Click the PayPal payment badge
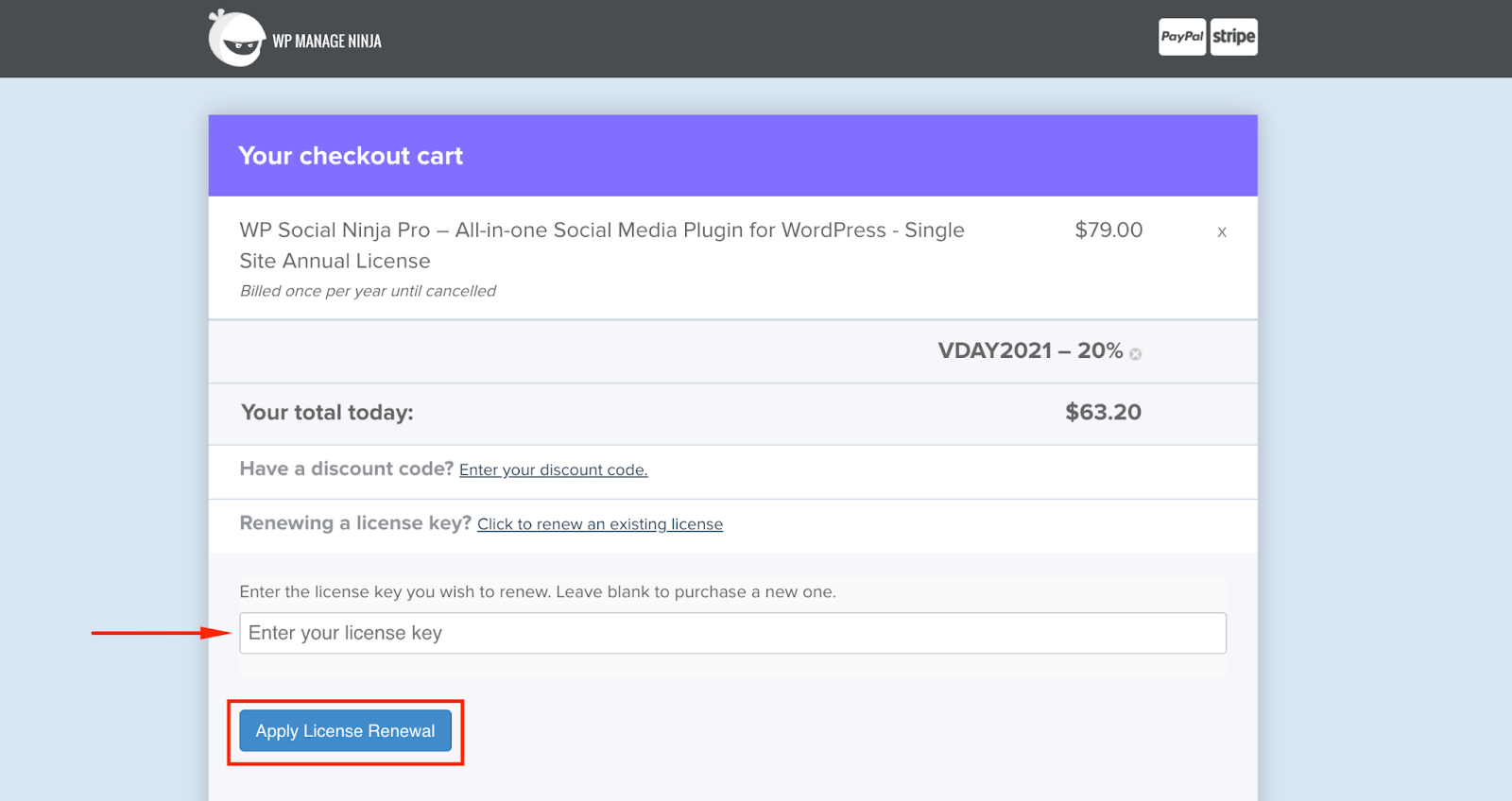Viewport: 1512px width, 801px height. click(x=1182, y=37)
